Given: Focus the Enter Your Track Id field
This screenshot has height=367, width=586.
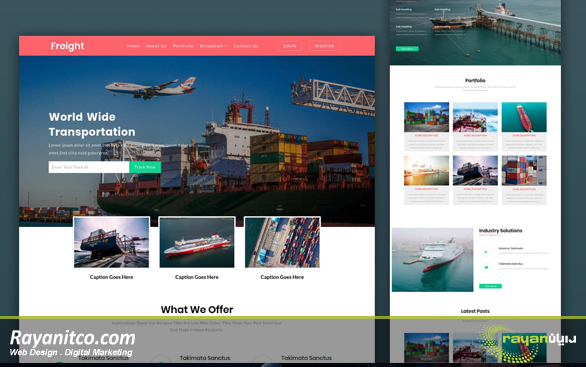Looking at the screenshot, I should tap(89, 167).
